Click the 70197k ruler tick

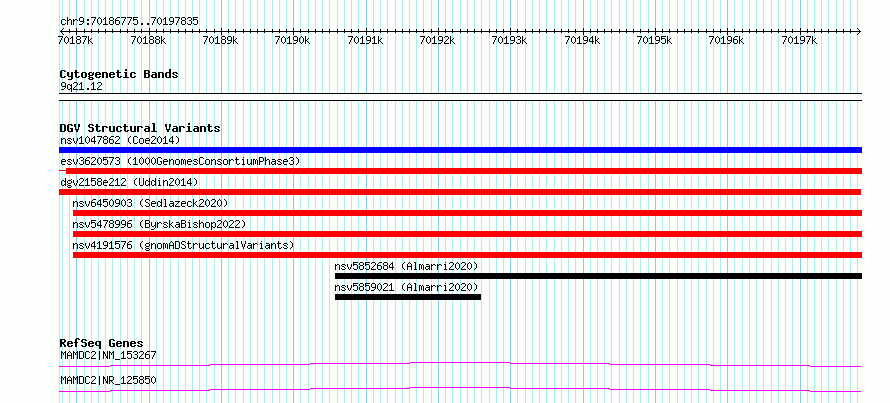coord(800,40)
